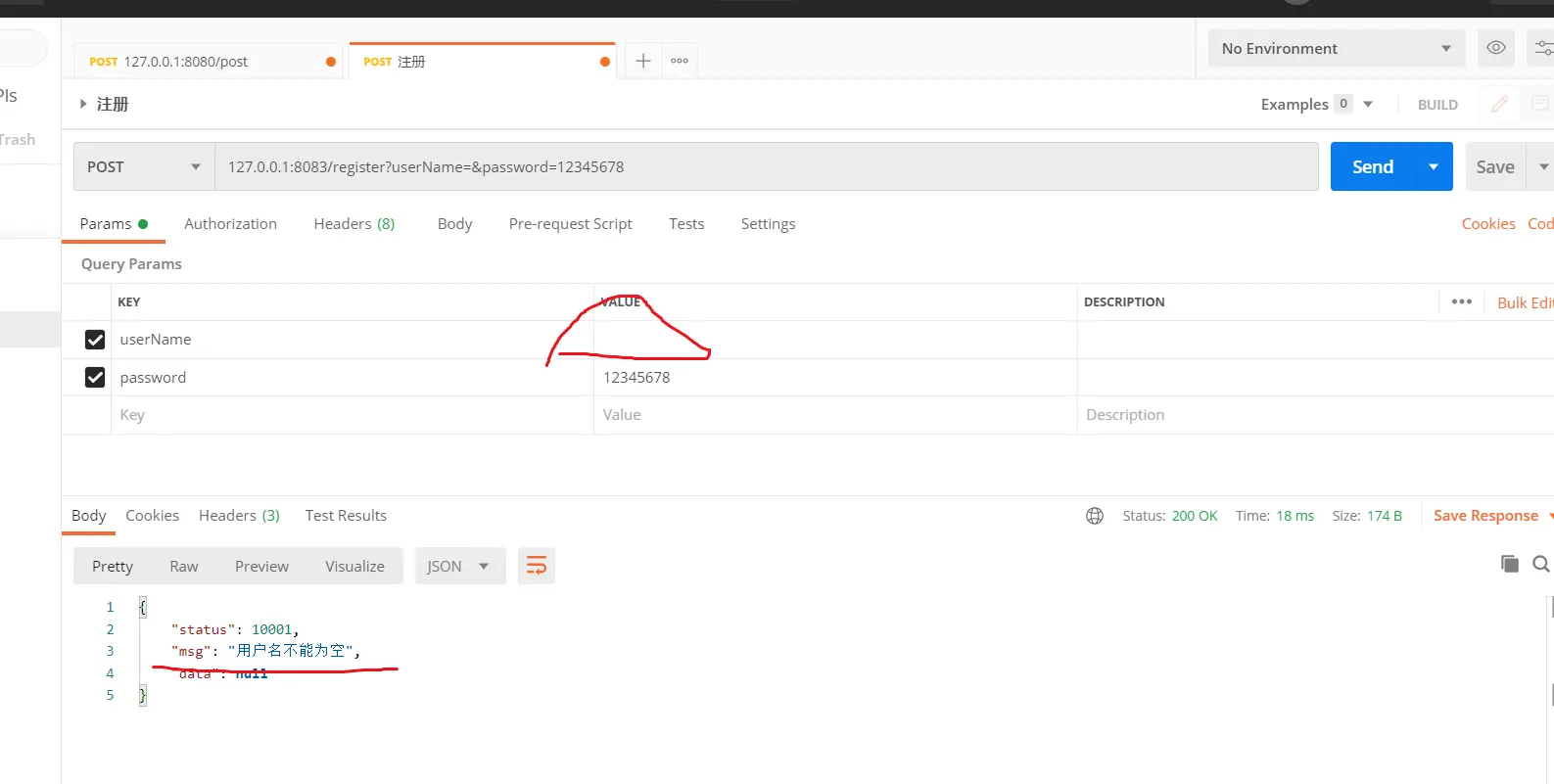Switch response view to Visualize
This screenshot has height=784, width=1554.
pyautogui.click(x=354, y=567)
